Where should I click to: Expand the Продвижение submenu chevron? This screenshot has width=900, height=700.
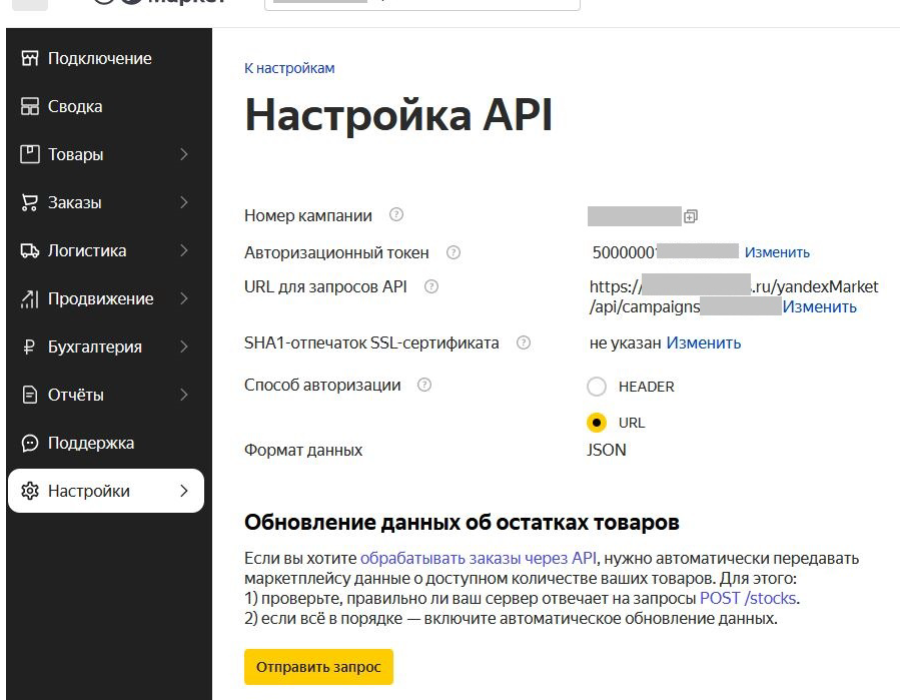click(x=184, y=299)
